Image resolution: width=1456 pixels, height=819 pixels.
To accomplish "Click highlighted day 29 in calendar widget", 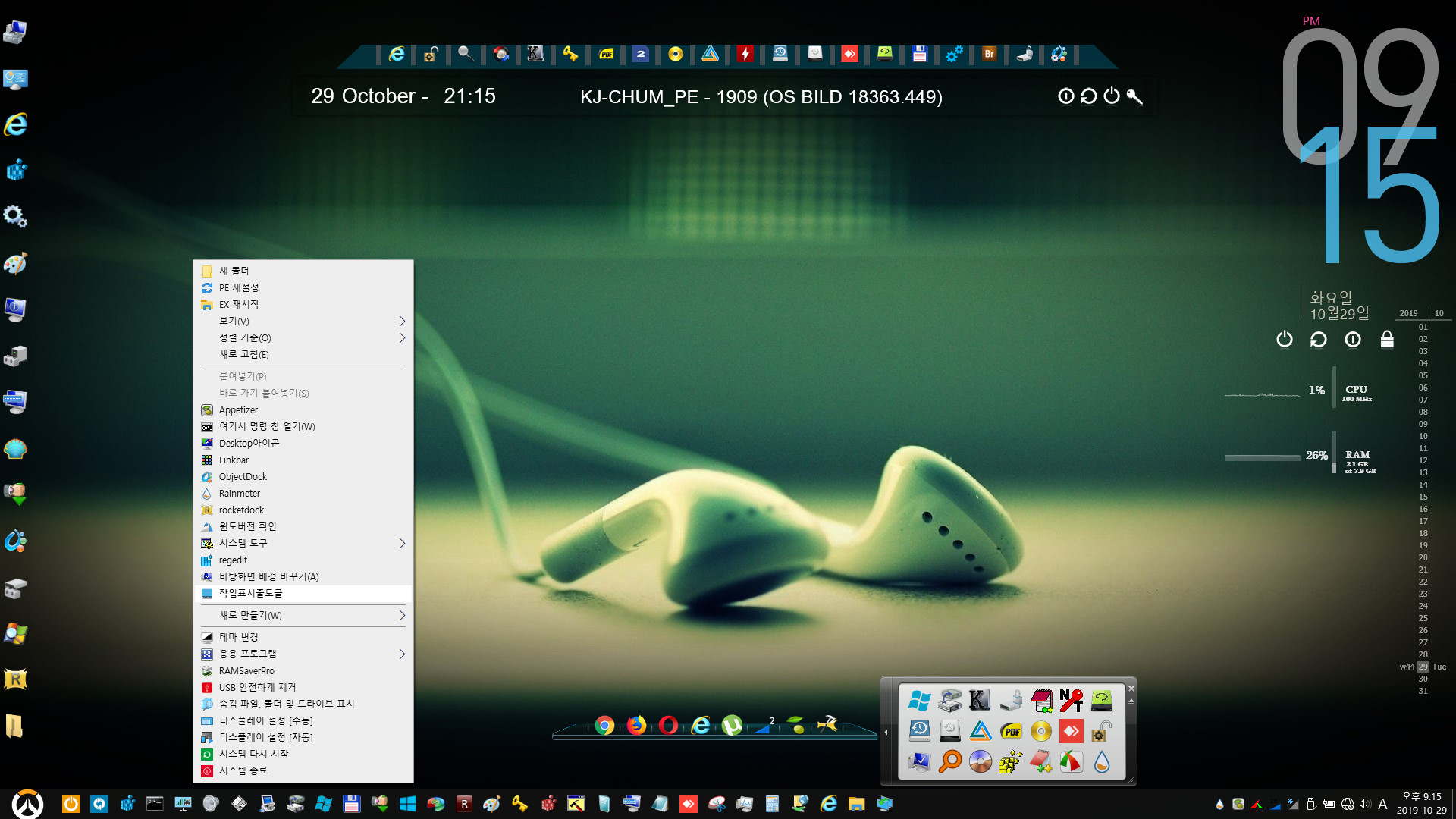I will coord(1423,667).
